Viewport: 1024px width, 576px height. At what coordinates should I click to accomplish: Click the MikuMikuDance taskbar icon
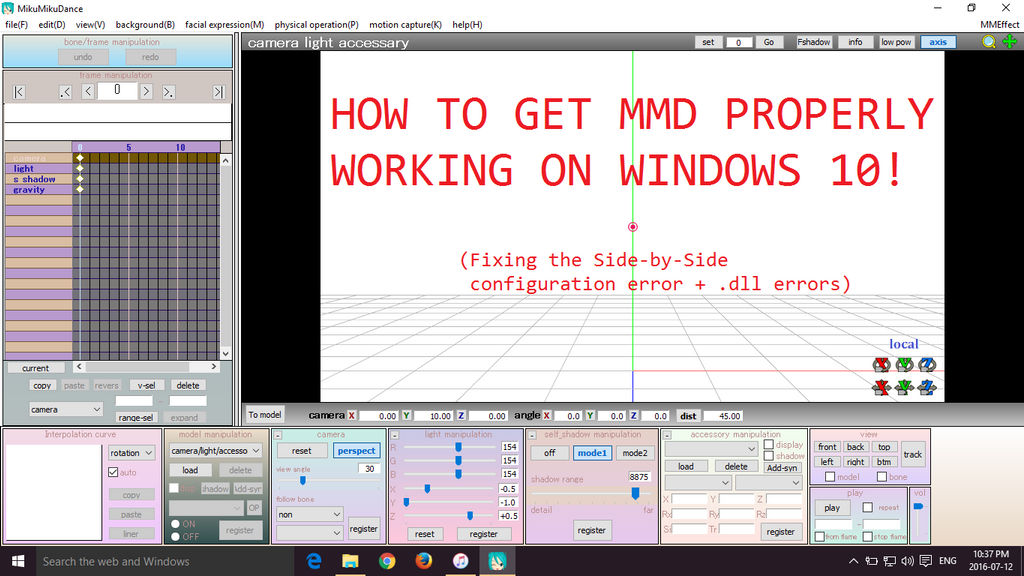[x=497, y=561]
